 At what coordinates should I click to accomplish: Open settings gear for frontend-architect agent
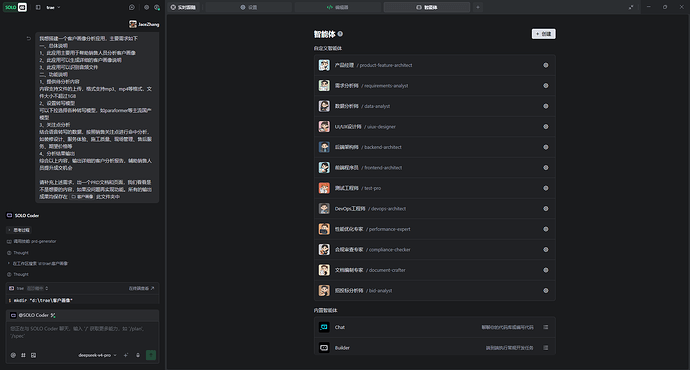coord(546,168)
